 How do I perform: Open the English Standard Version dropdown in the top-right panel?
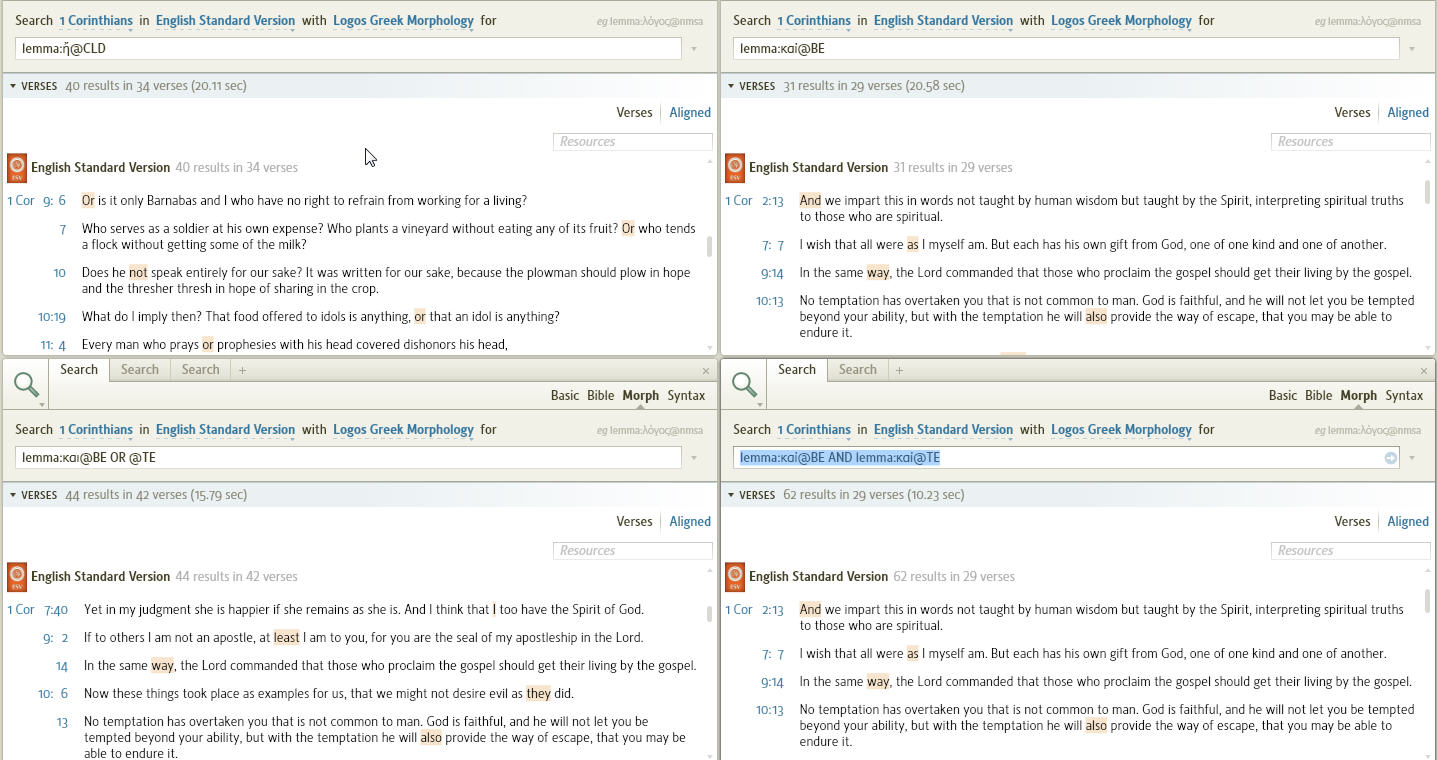(943, 21)
